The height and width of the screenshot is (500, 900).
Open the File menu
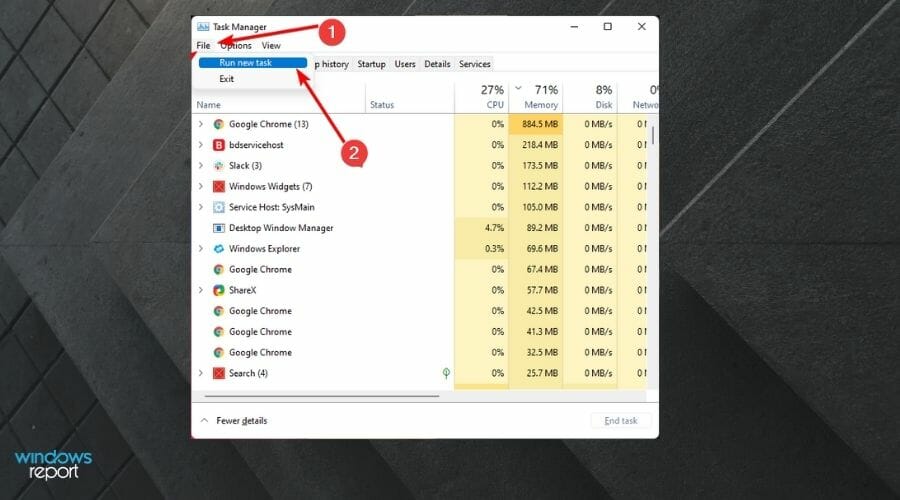pyautogui.click(x=203, y=45)
